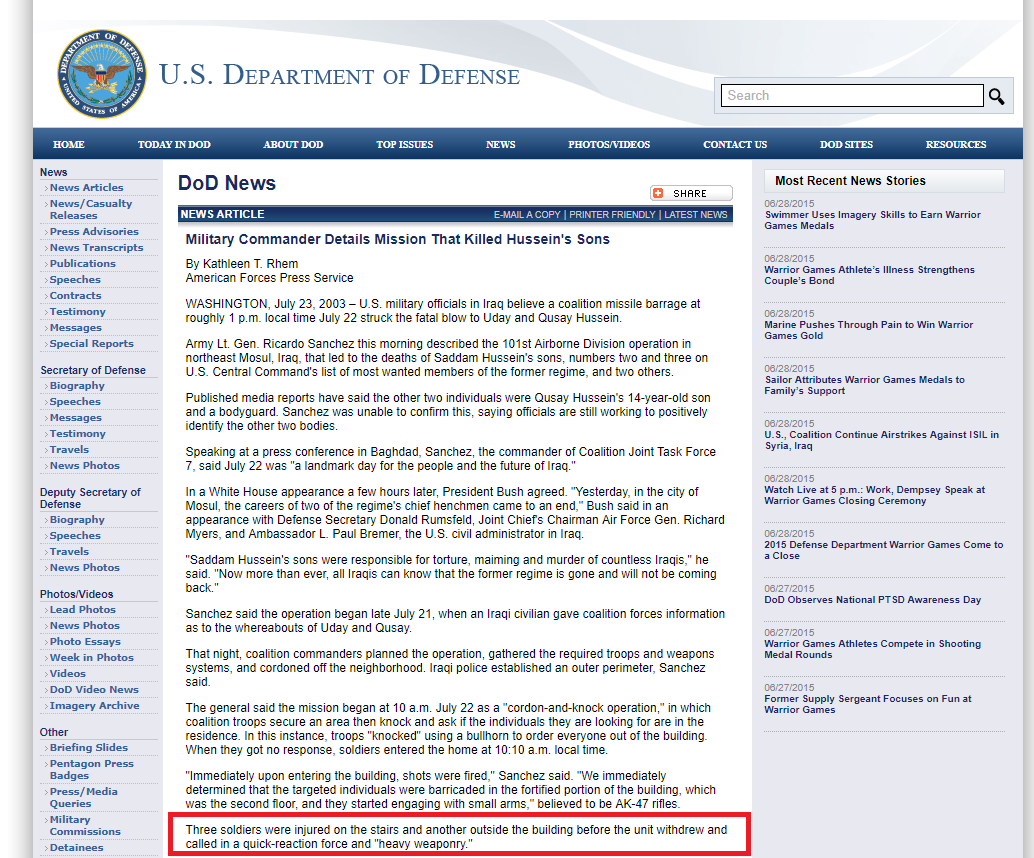Open Special Reports sidebar link
This screenshot has width=1034, height=858.
click(x=92, y=344)
